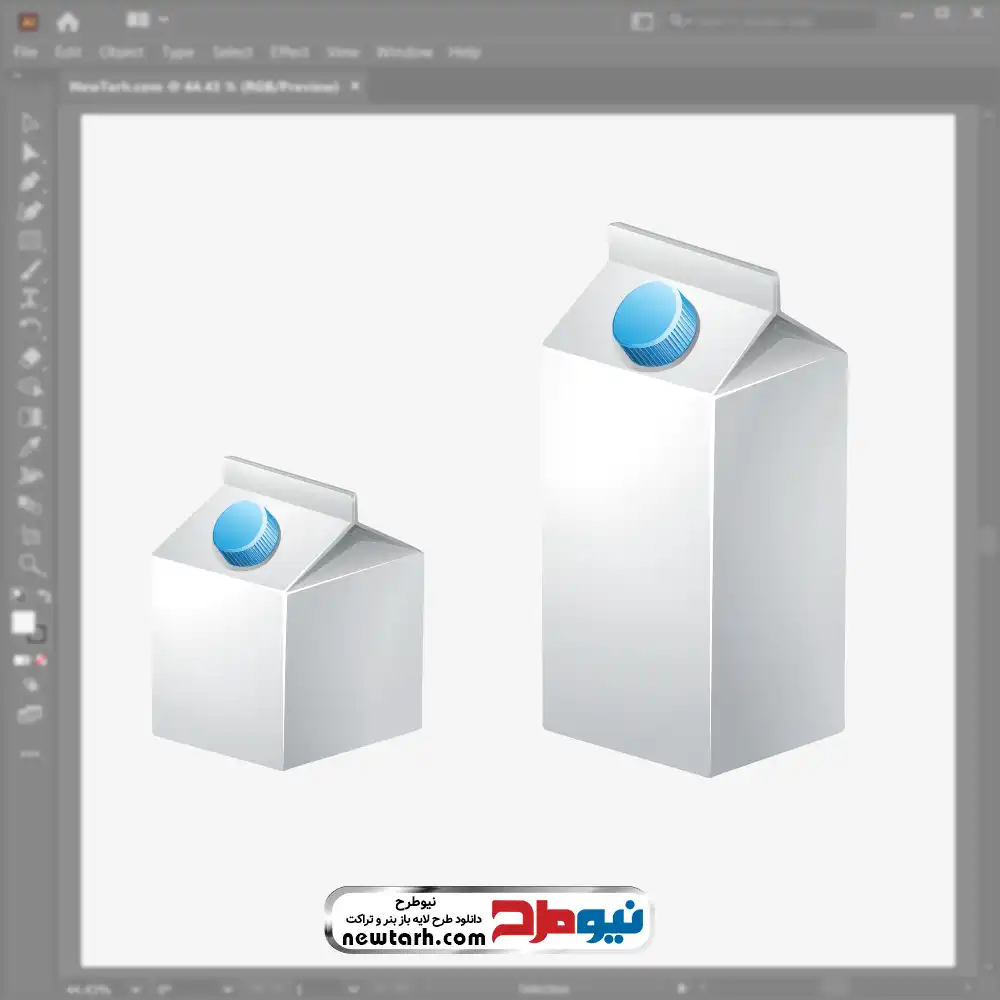Choose the Eraser tool

[30, 357]
